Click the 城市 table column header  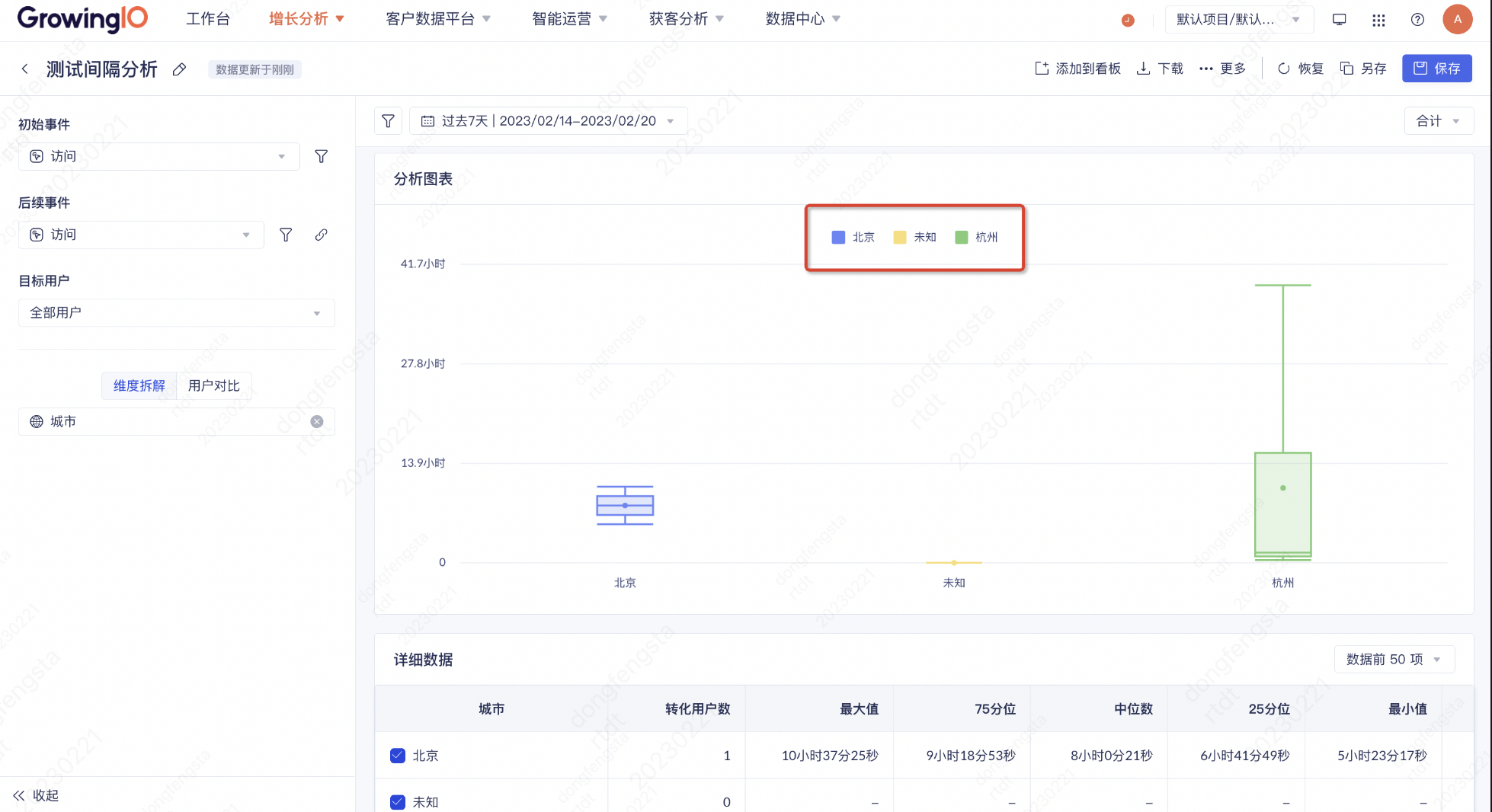coord(491,708)
